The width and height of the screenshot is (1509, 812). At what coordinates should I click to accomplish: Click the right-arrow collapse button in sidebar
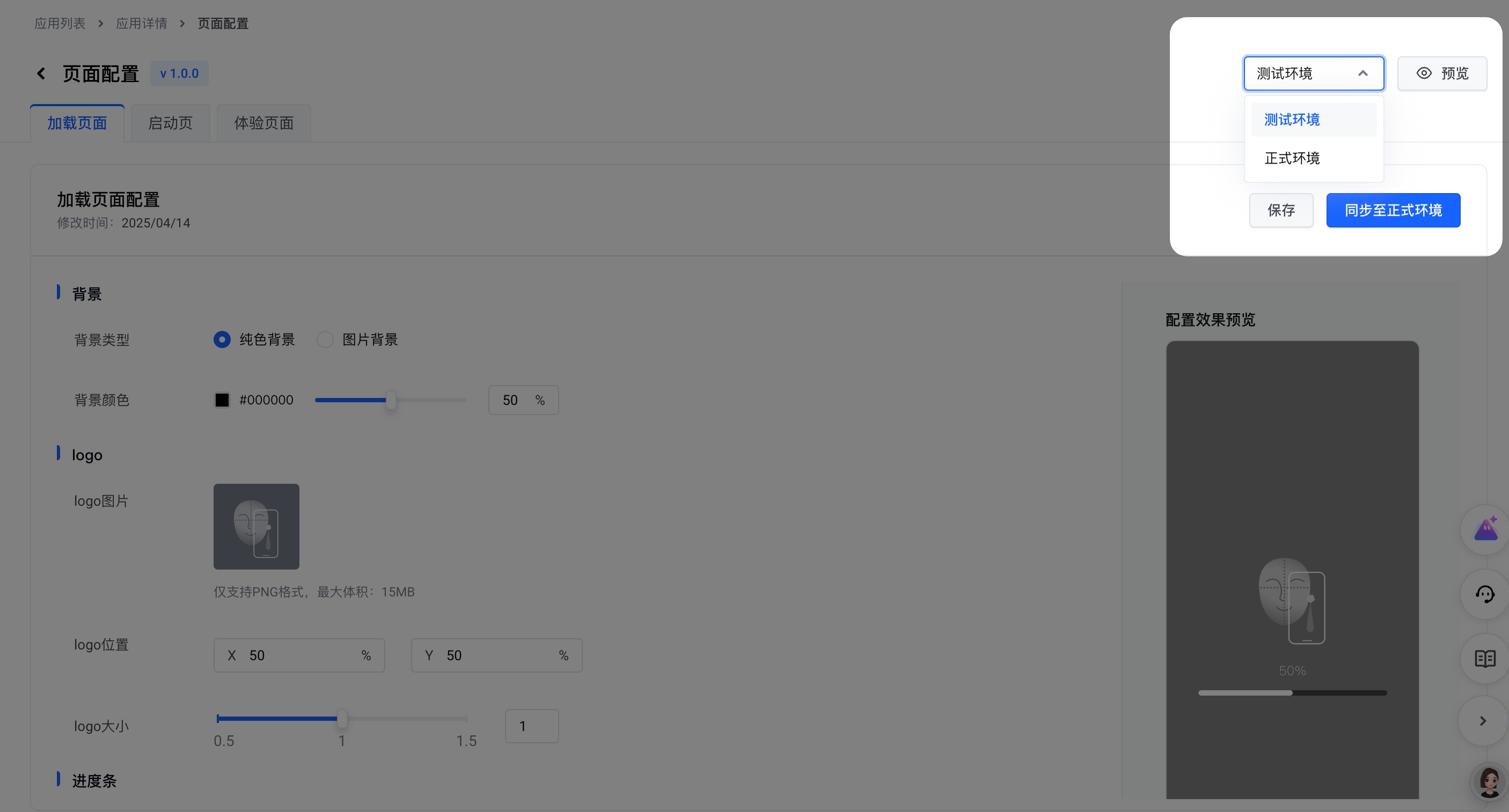coord(1483,721)
